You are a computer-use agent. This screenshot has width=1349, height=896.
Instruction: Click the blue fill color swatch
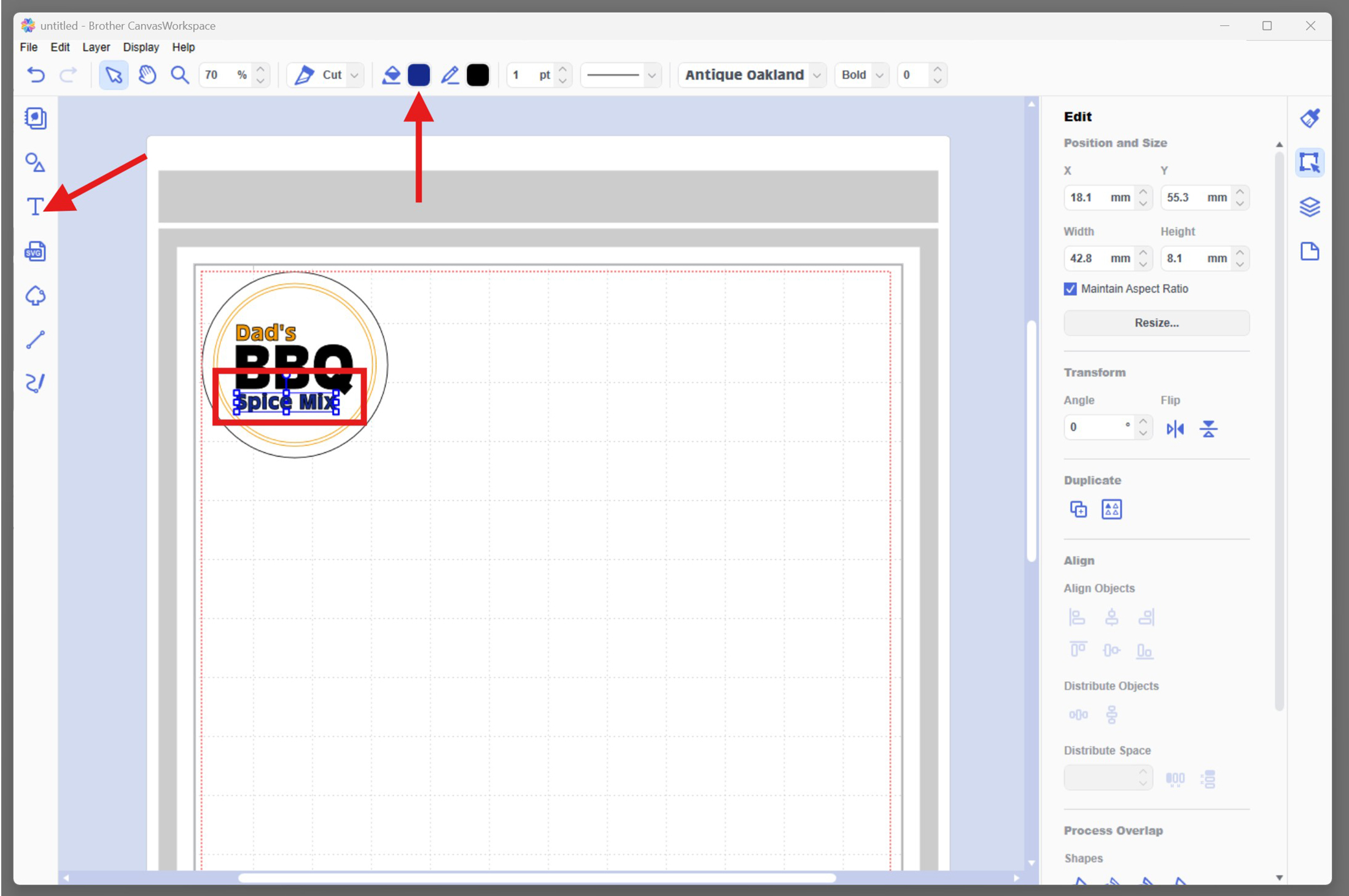coord(419,75)
